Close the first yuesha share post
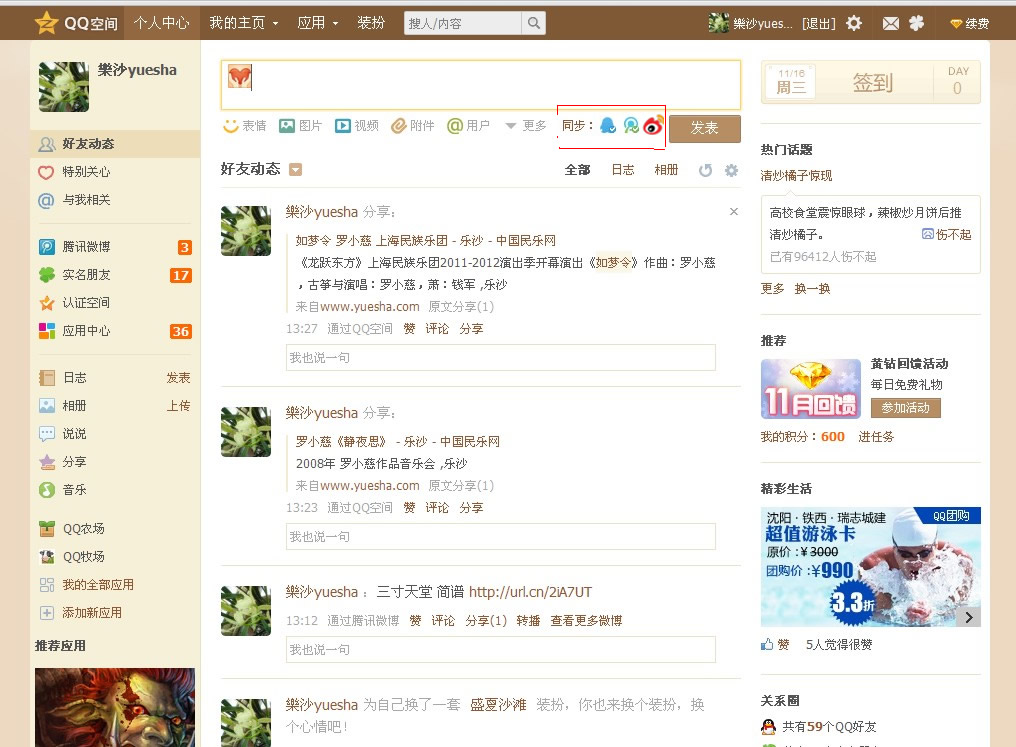Image resolution: width=1016 pixels, height=747 pixels. coord(733,211)
